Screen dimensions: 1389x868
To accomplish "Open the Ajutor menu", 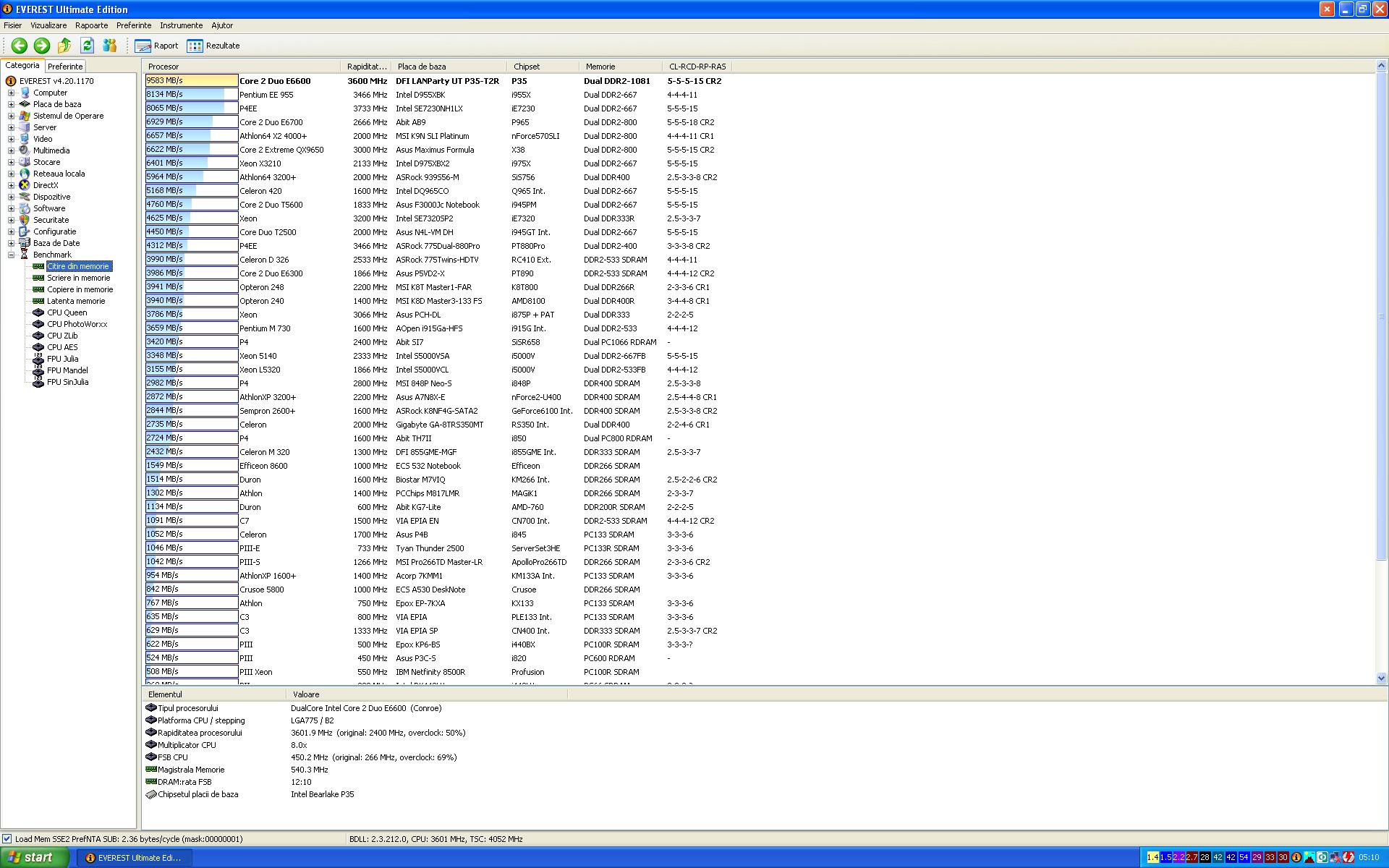I will pyautogui.click(x=222, y=25).
